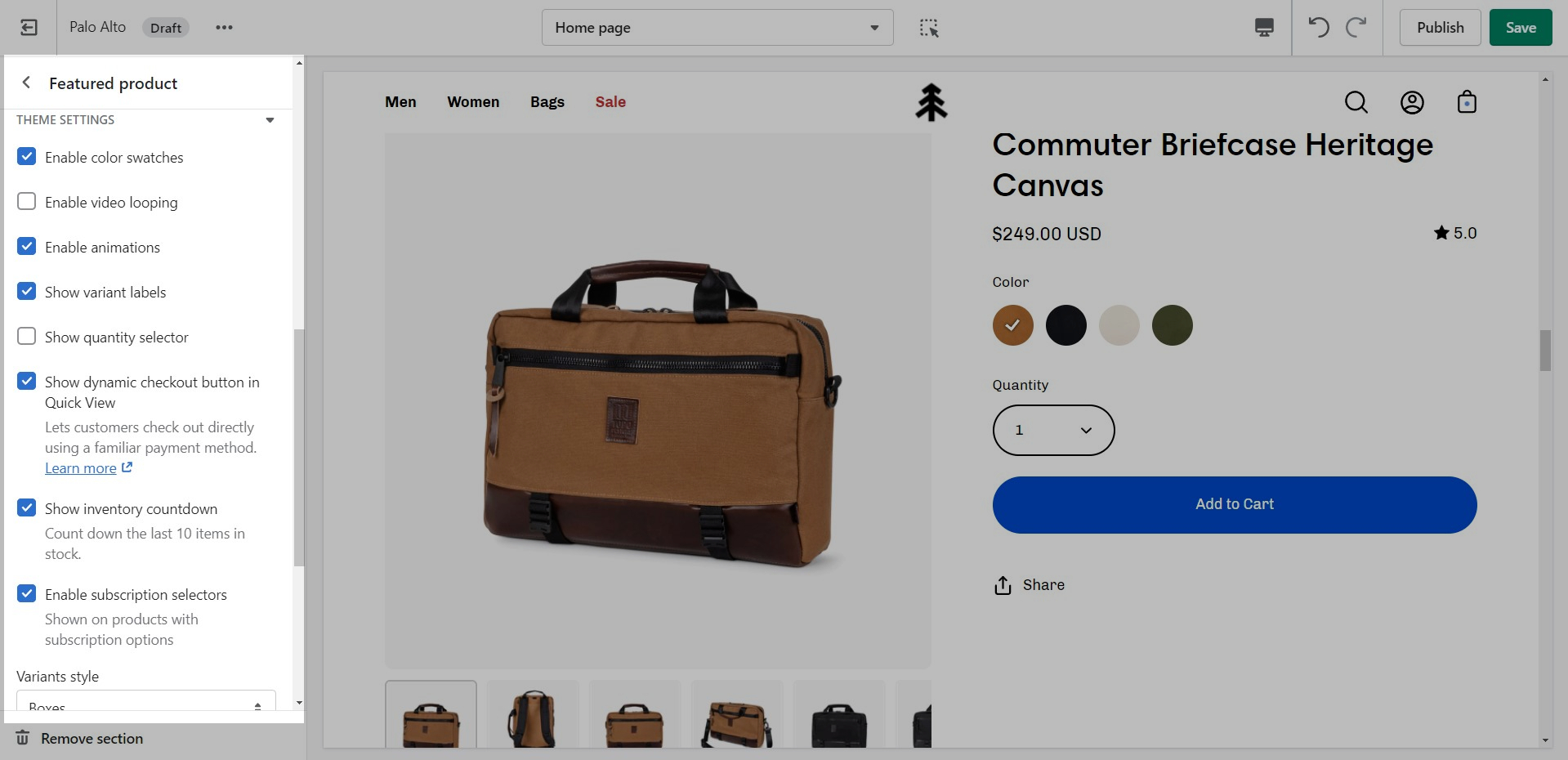
Task: Uncheck Show inventory countdown
Action: click(x=27, y=508)
